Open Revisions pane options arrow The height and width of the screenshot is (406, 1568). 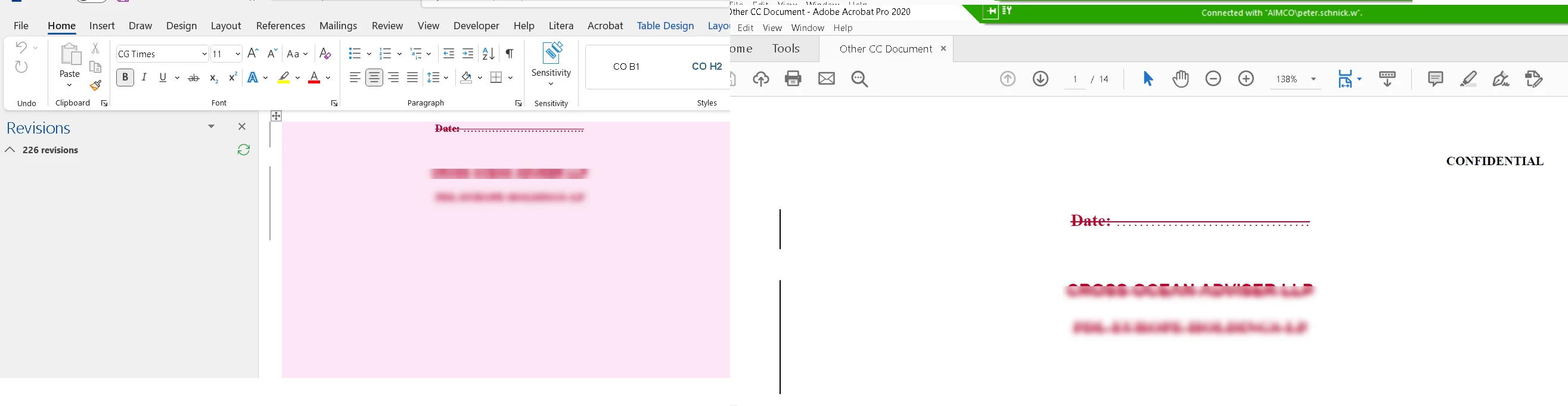coord(211,126)
